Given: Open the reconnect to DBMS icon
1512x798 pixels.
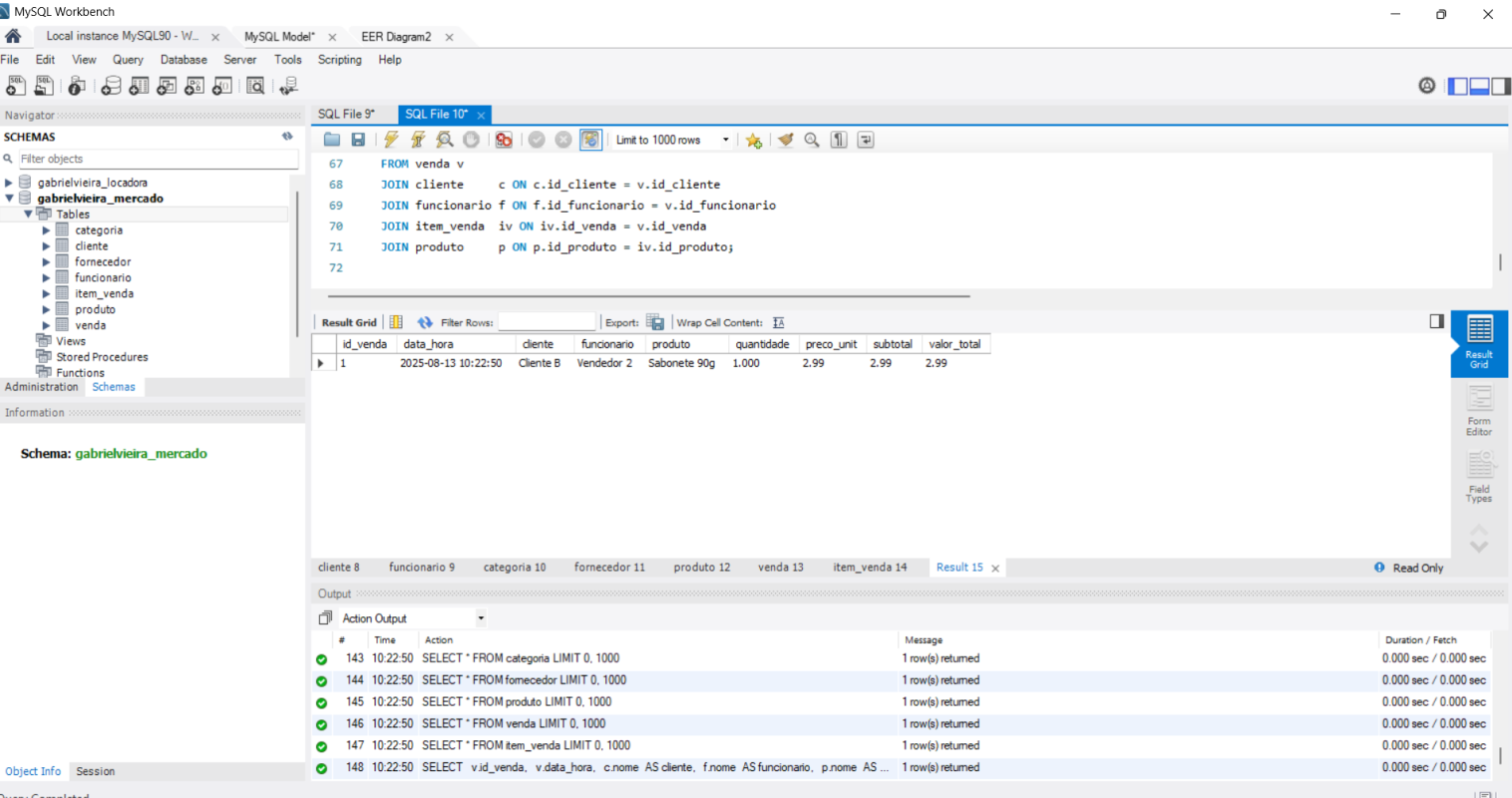Looking at the screenshot, I should pos(288,86).
